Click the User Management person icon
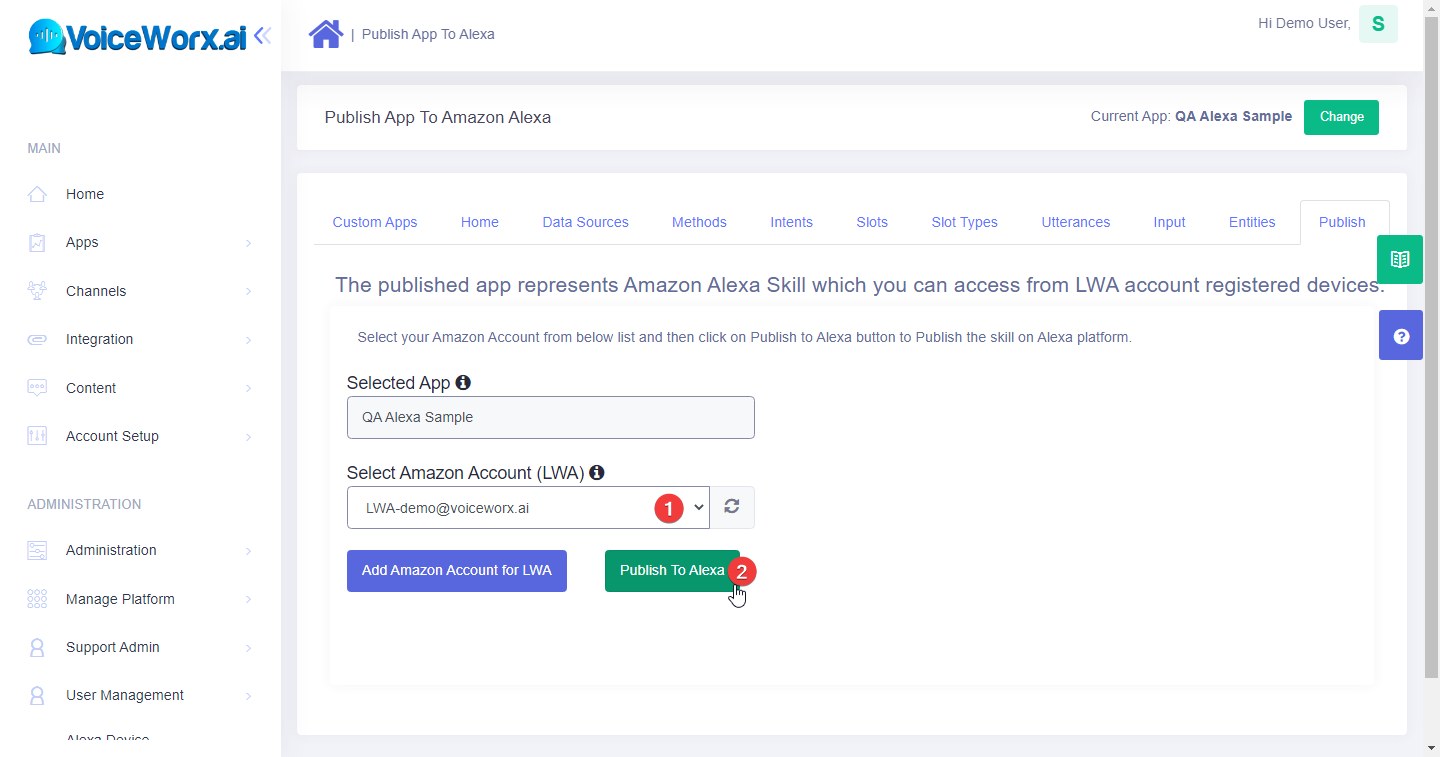This screenshot has height=757, width=1440. pos(37,695)
